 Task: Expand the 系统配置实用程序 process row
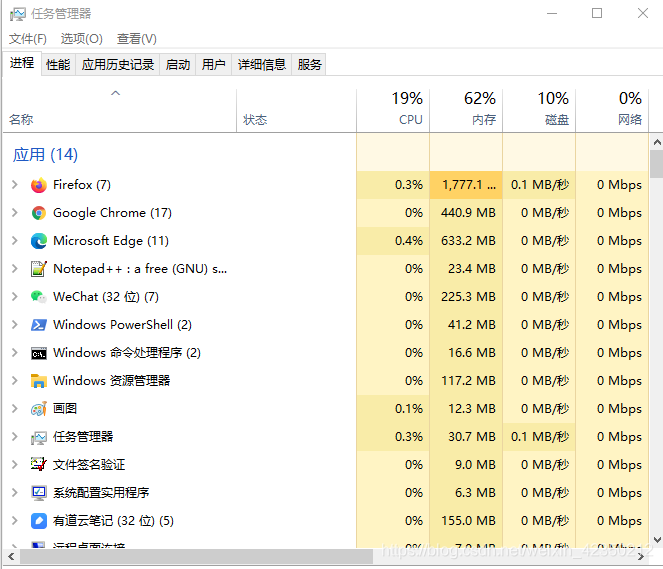[x=14, y=492]
